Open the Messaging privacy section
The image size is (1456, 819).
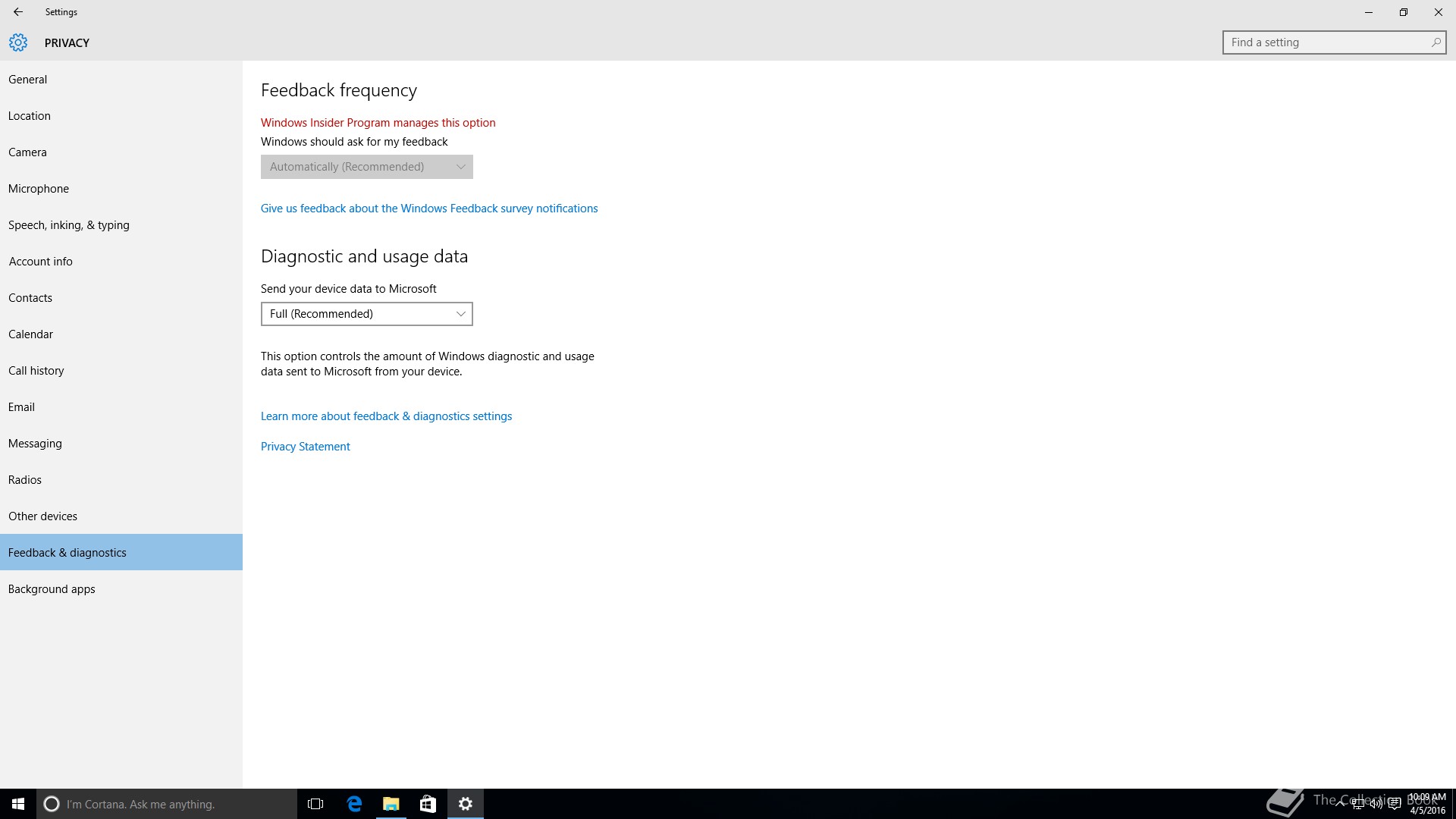coord(121,444)
